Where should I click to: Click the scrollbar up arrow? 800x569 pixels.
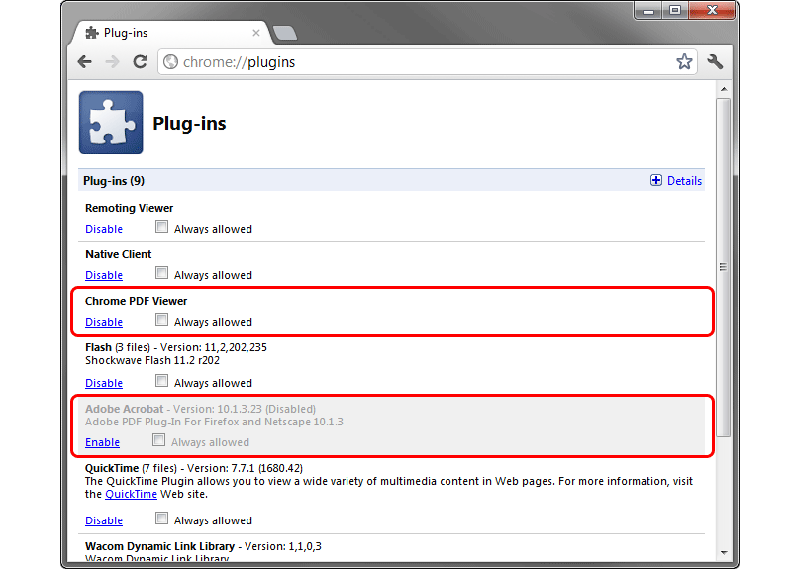coord(723,89)
